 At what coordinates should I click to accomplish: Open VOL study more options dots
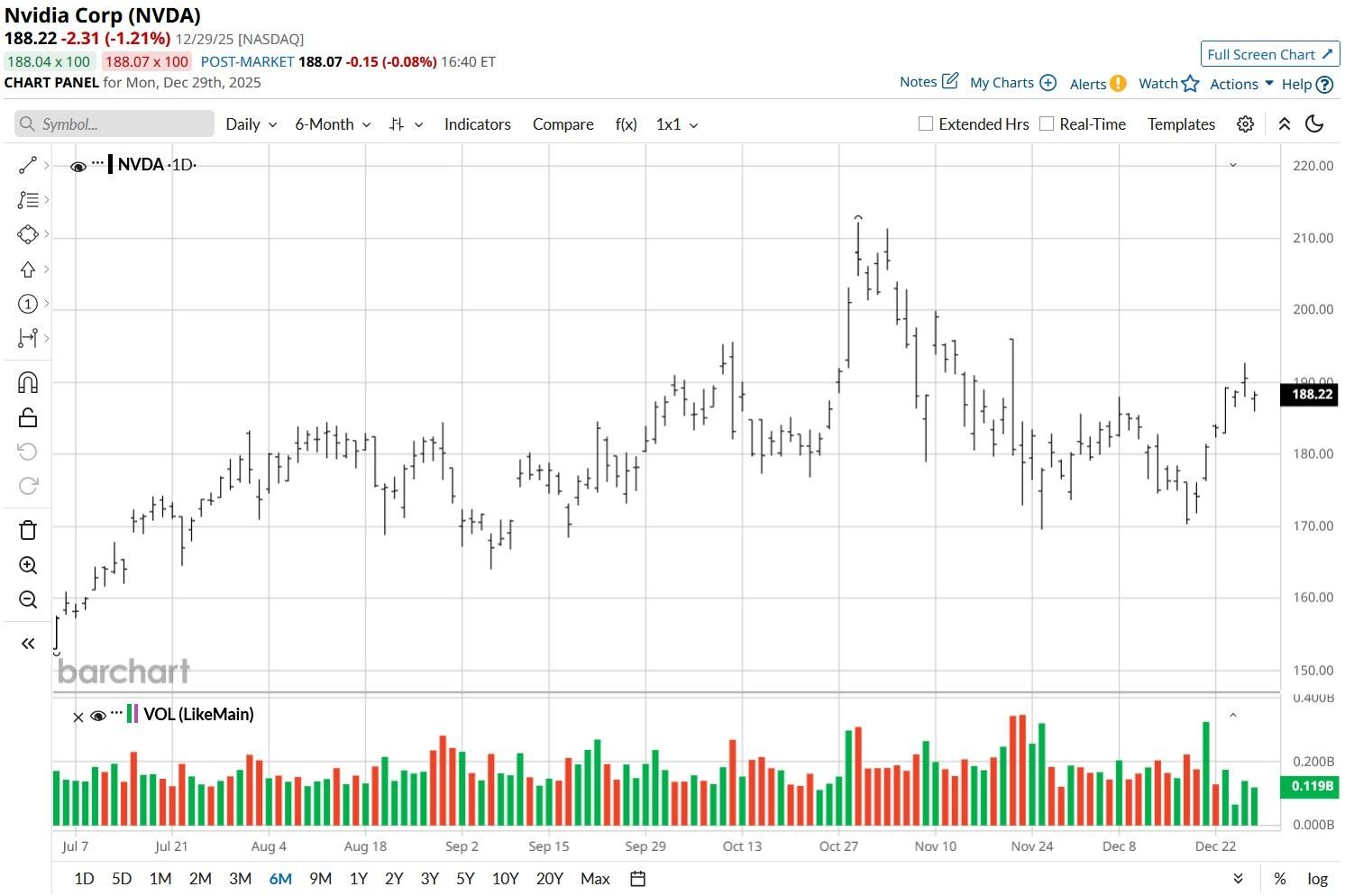[x=116, y=712]
